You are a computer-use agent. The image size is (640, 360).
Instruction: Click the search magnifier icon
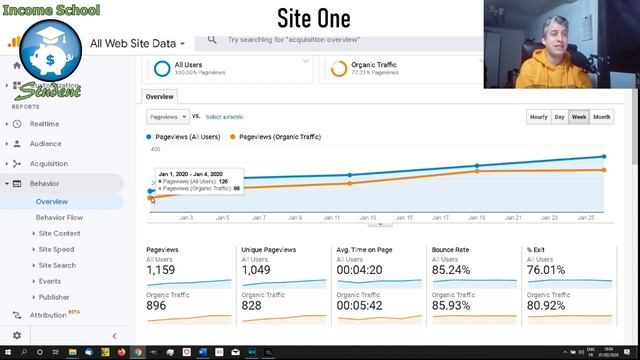click(x=212, y=40)
